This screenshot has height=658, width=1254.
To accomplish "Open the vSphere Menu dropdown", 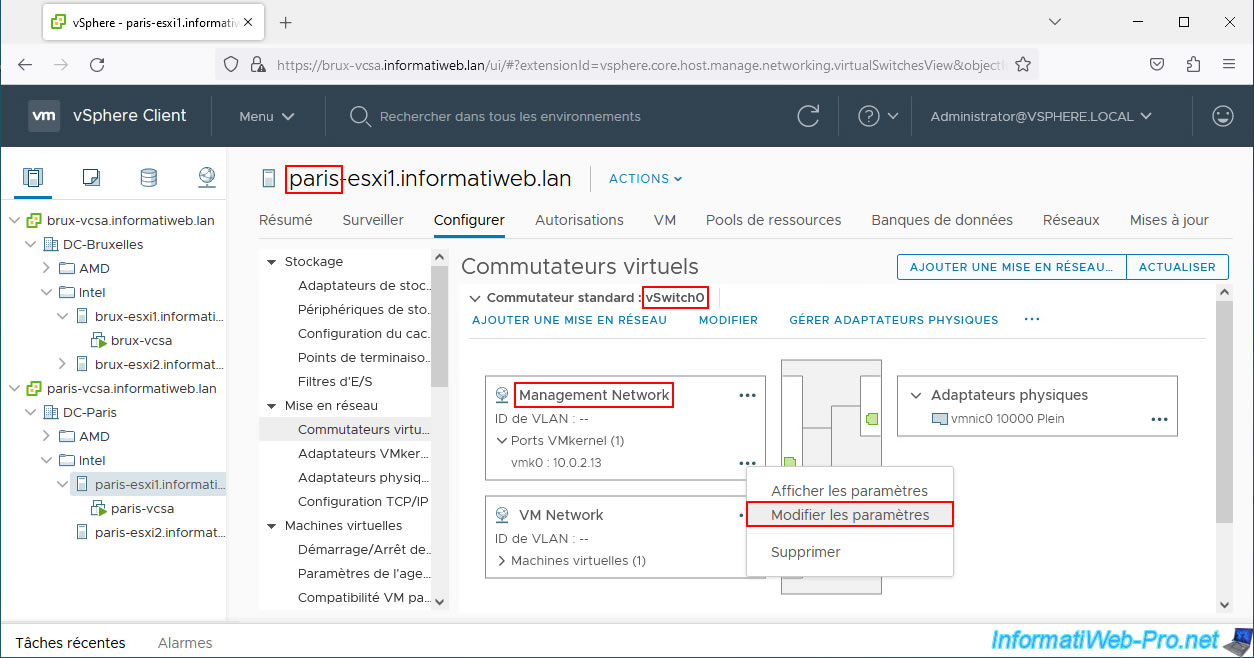I will 266,116.
